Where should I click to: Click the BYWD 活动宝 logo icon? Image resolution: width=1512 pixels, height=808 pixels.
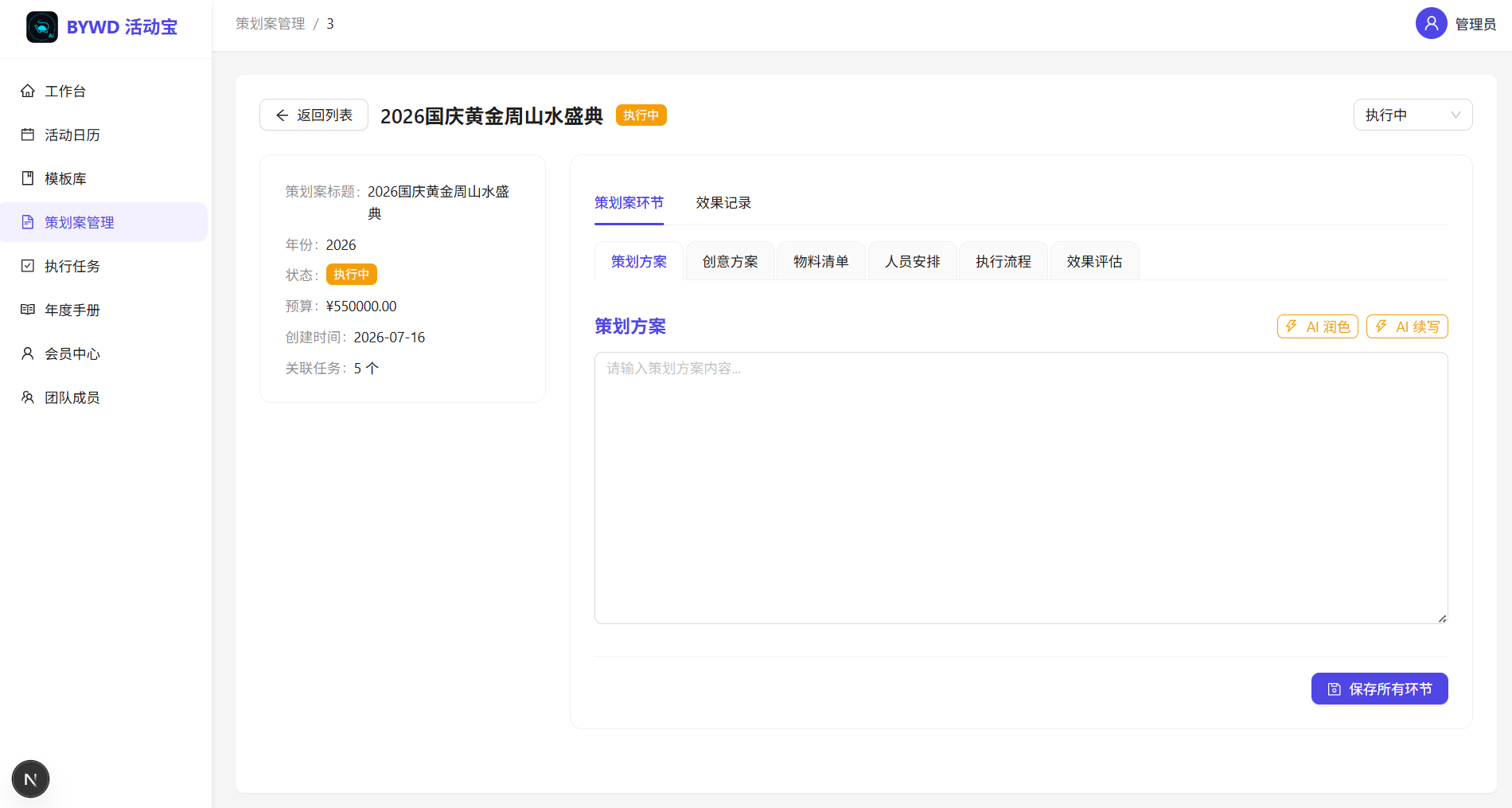42,27
